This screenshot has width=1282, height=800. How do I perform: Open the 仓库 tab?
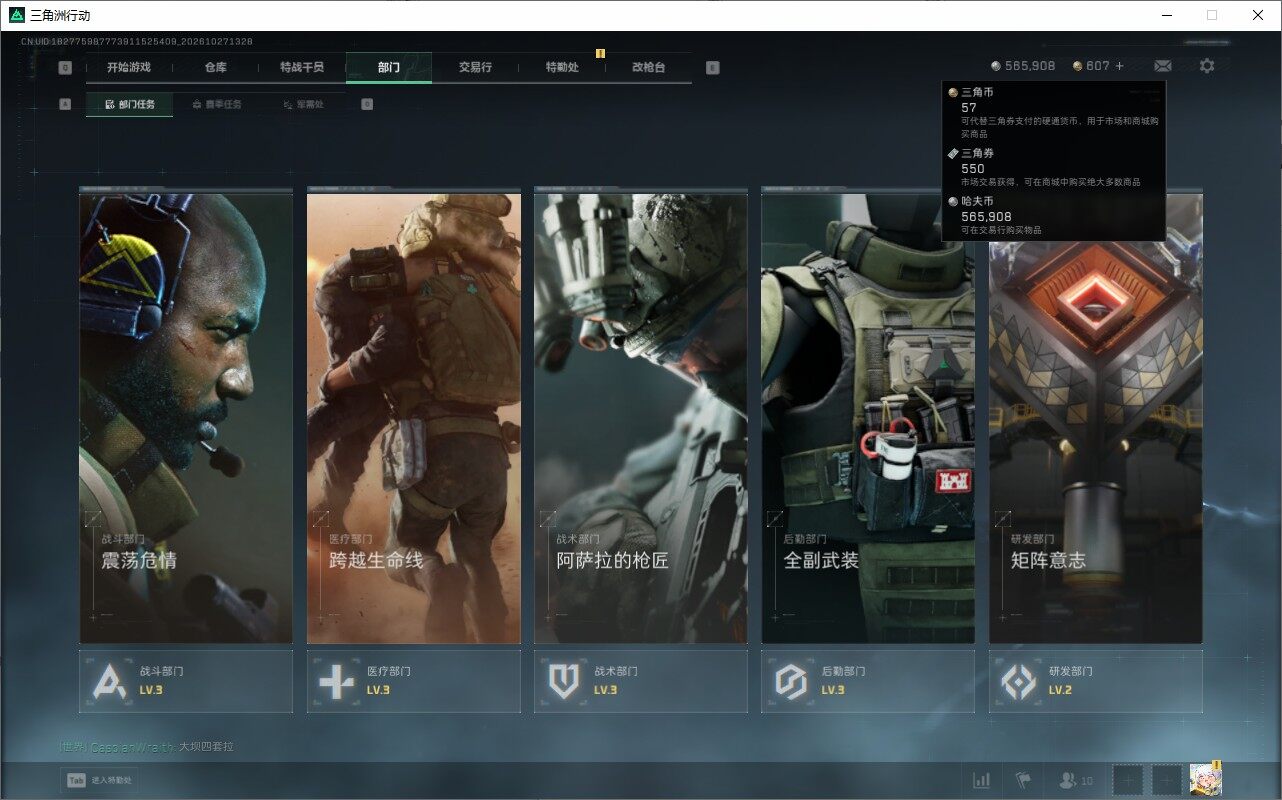point(215,67)
